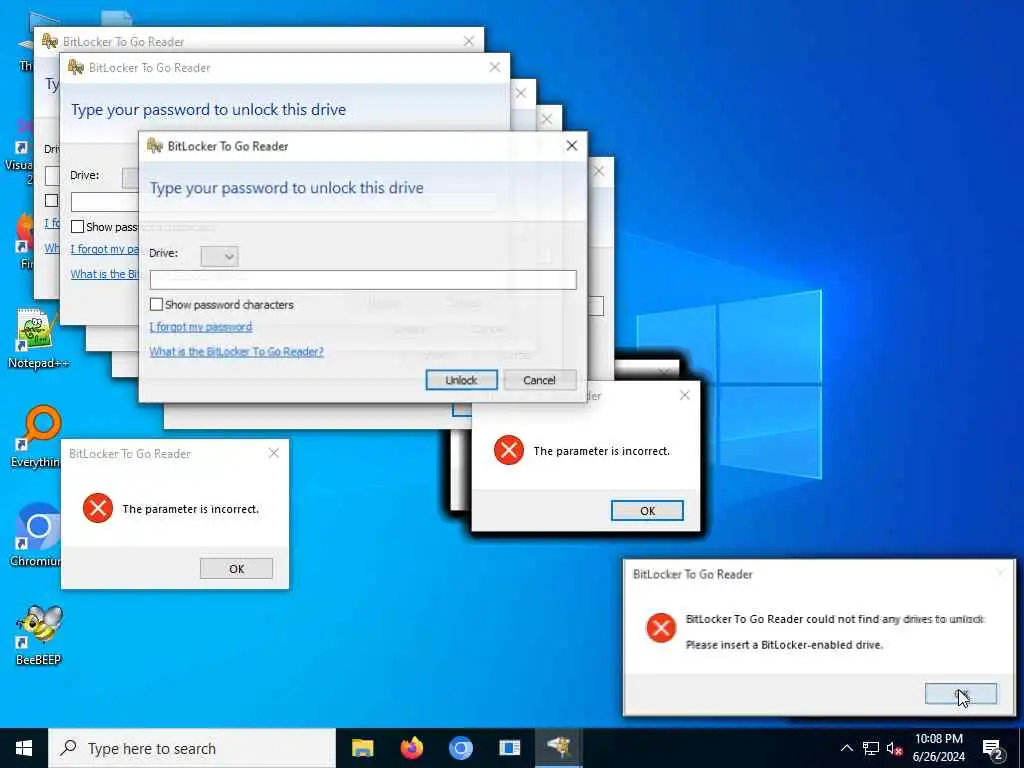Click OK on middle 'parameter is incorrect' error
Image resolution: width=1024 pixels, height=768 pixels.
pyautogui.click(x=647, y=511)
